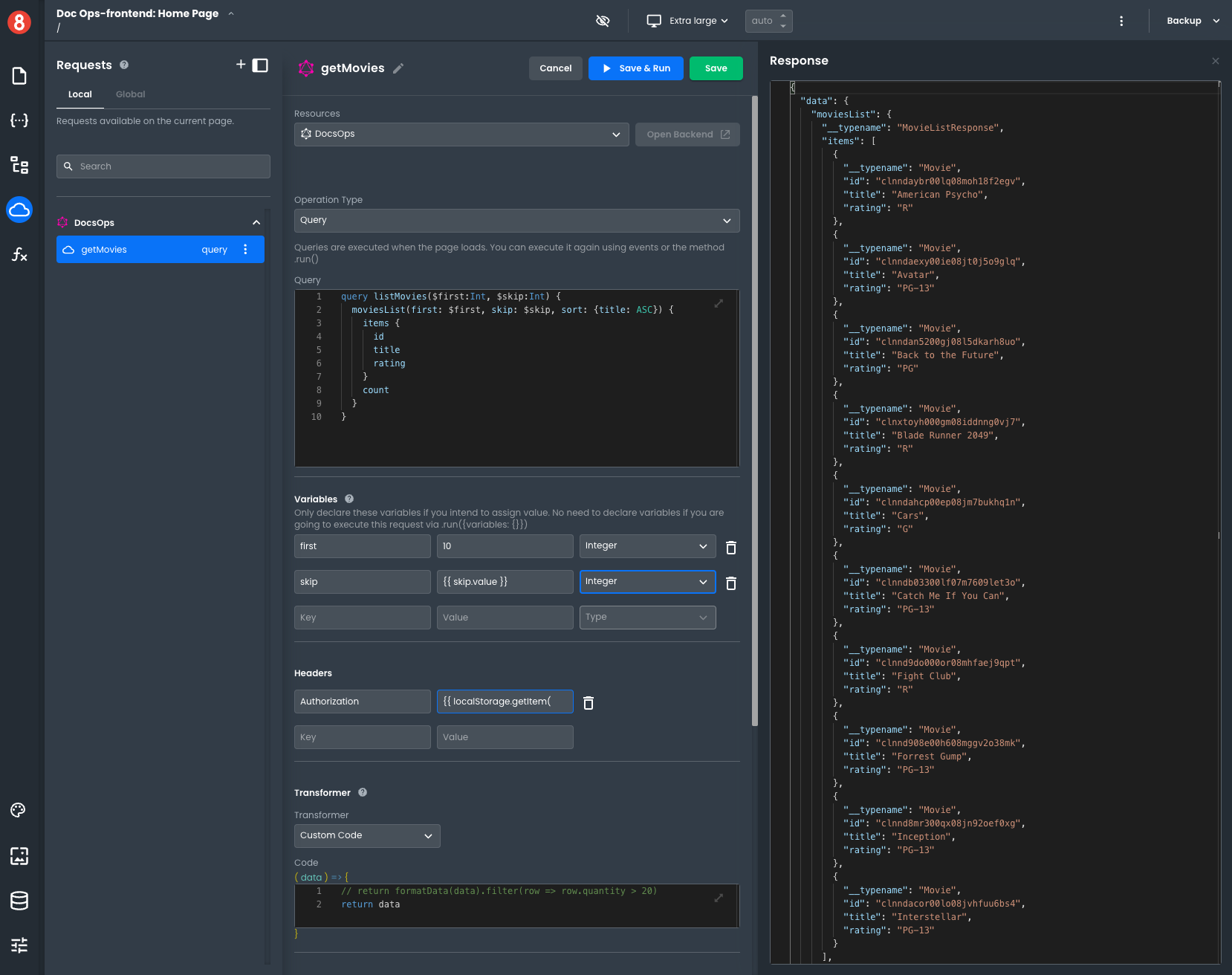Click the Save & Run button
1232x975 pixels.
[x=636, y=68]
